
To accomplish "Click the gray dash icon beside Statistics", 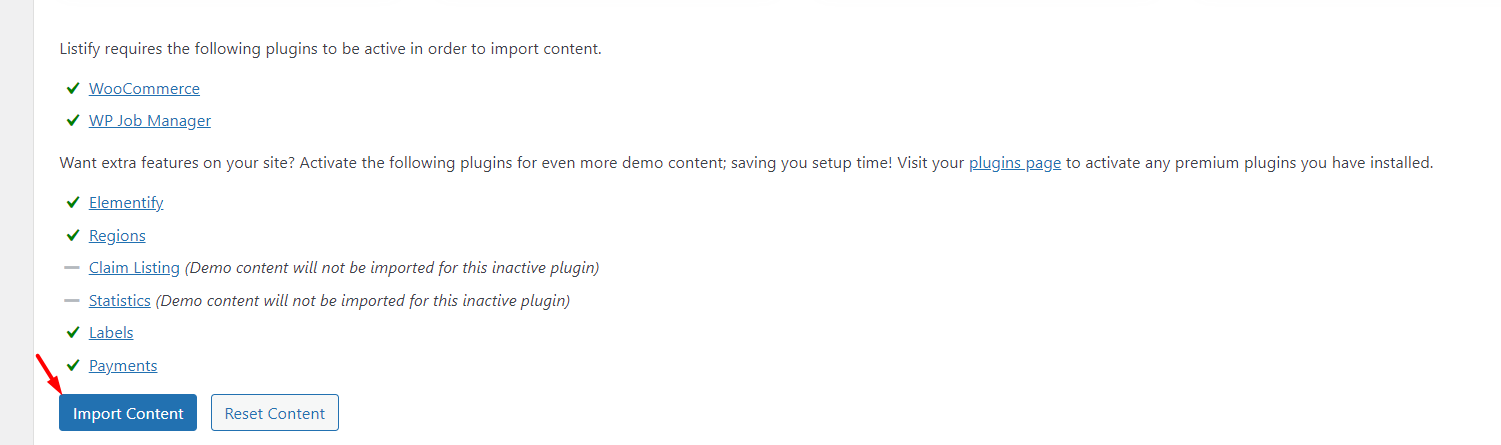I will click(72, 300).
